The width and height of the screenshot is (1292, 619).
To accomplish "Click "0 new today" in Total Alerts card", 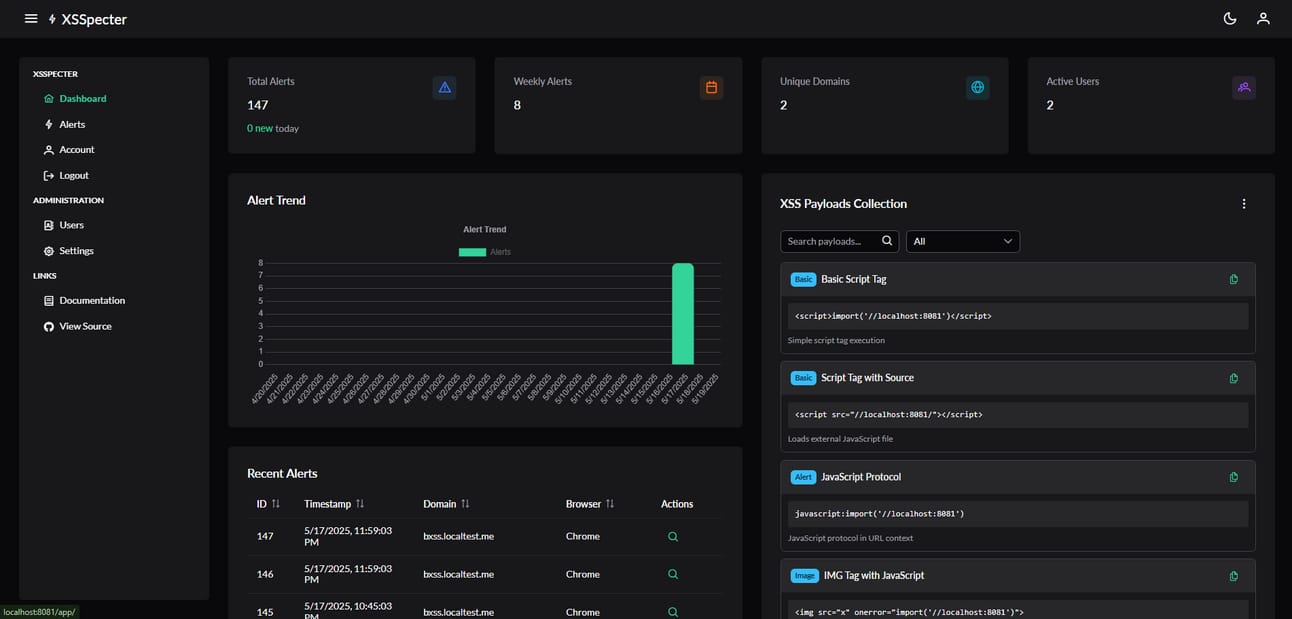I will coord(273,129).
